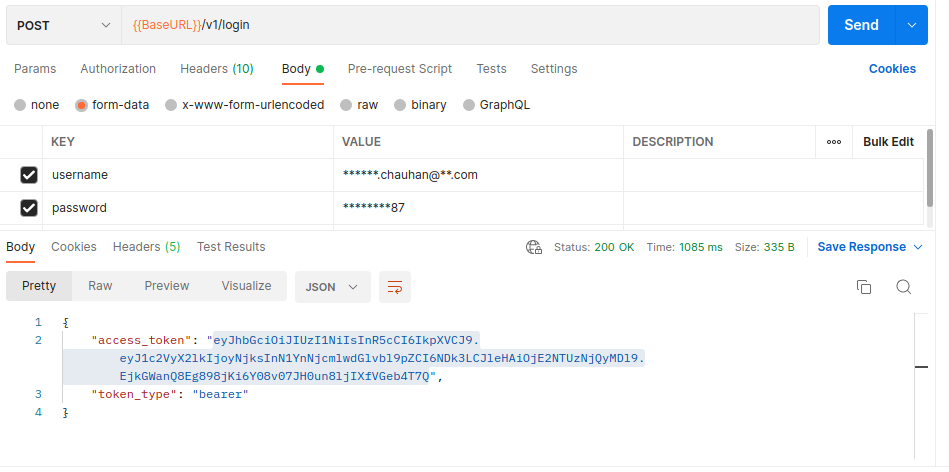The height and width of the screenshot is (472, 949).
Task: Switch to Raw response view
Action: (x=100, y=286)
